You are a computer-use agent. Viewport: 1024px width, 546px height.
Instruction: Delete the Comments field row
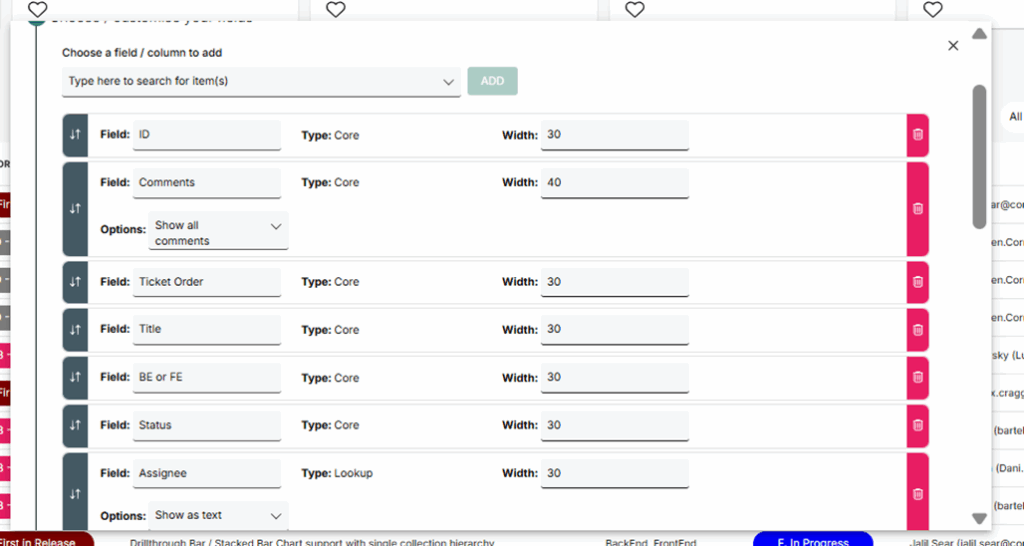coord(917,208)
